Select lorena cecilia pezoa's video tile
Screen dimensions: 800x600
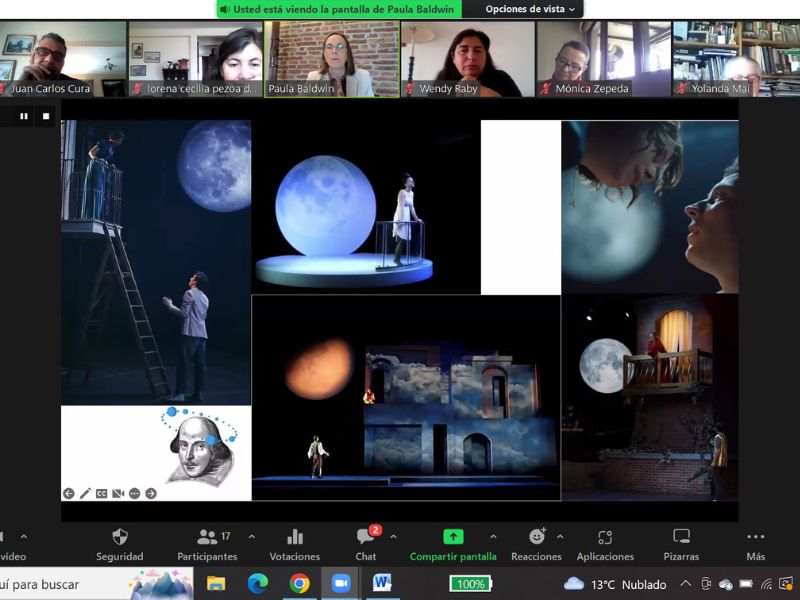point(195,59)
